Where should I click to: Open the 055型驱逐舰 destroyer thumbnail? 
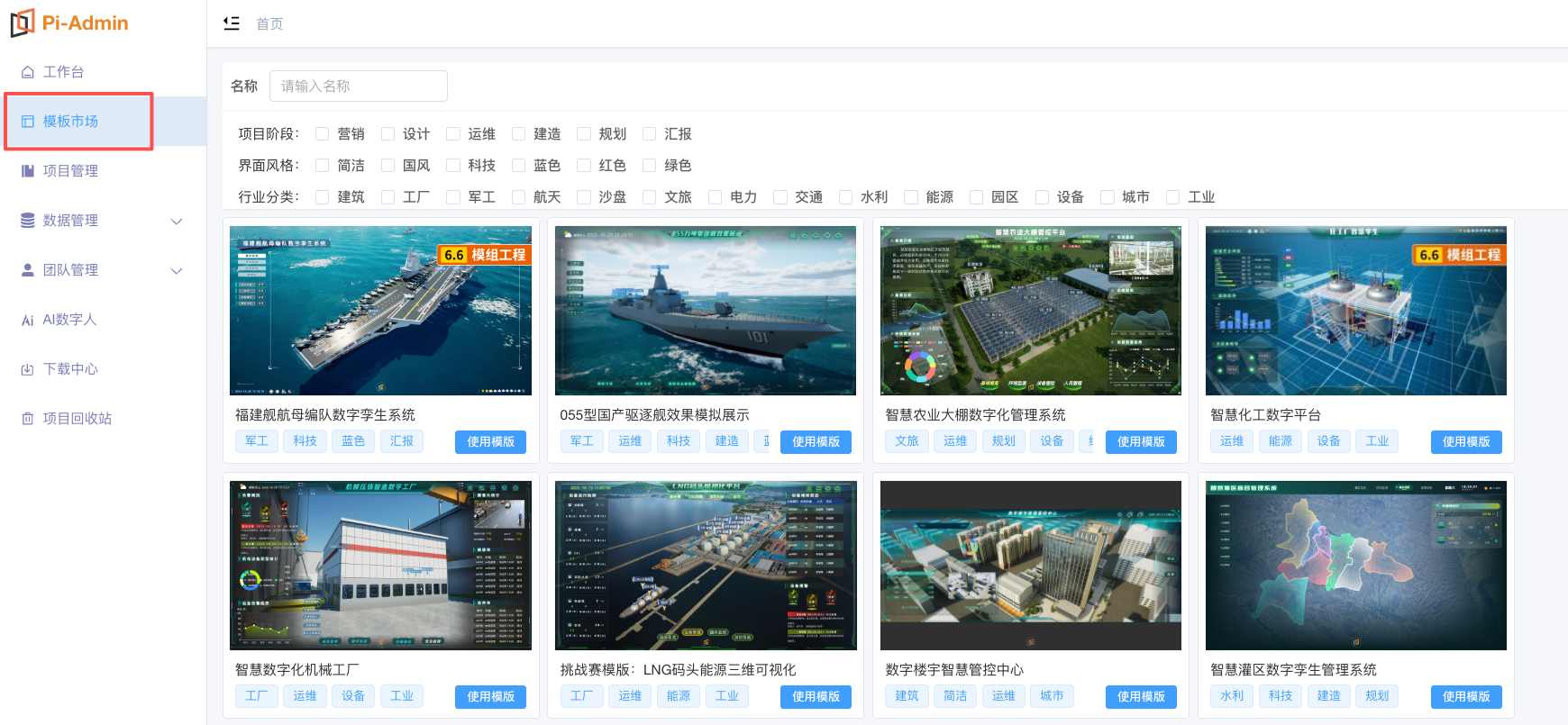tap(706, 311)
